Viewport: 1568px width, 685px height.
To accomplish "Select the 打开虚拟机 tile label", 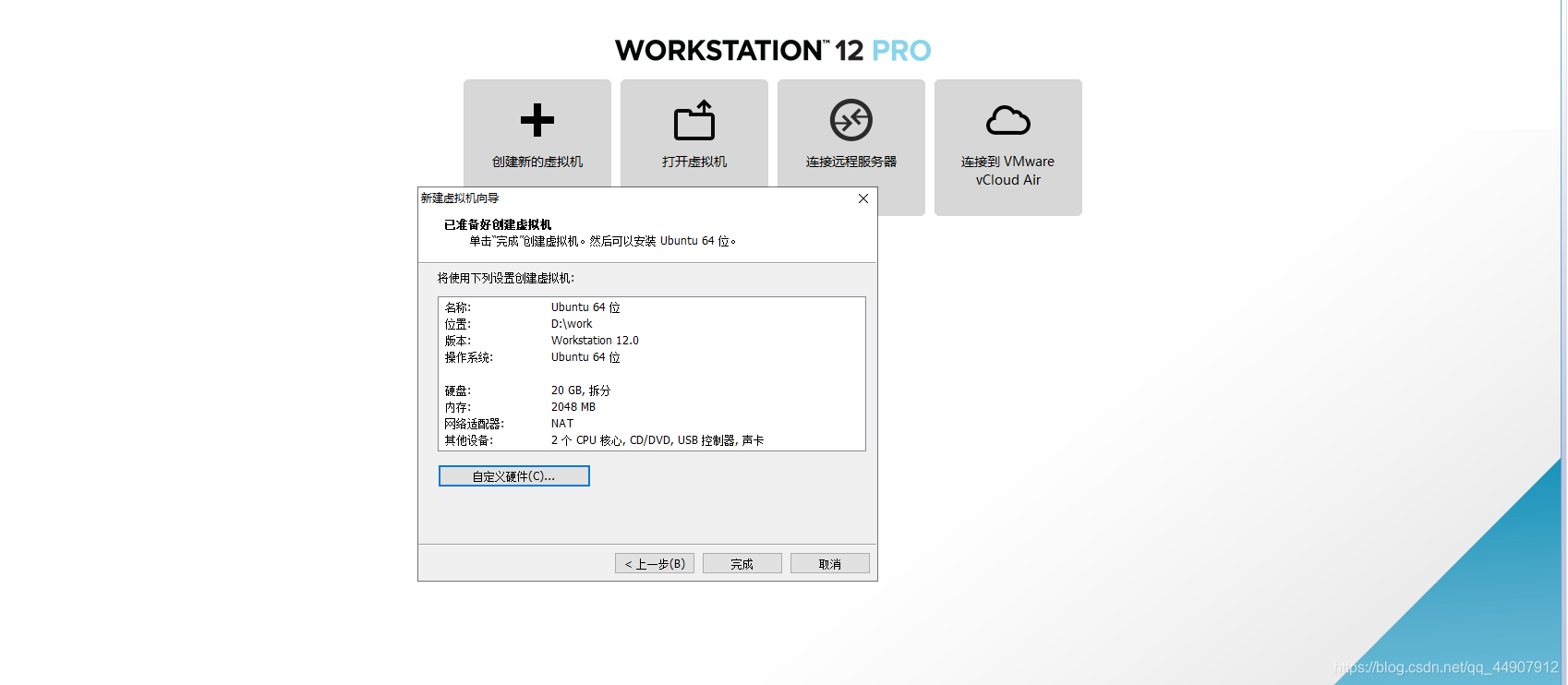I will pyautogui.click(x=694, y=162).
